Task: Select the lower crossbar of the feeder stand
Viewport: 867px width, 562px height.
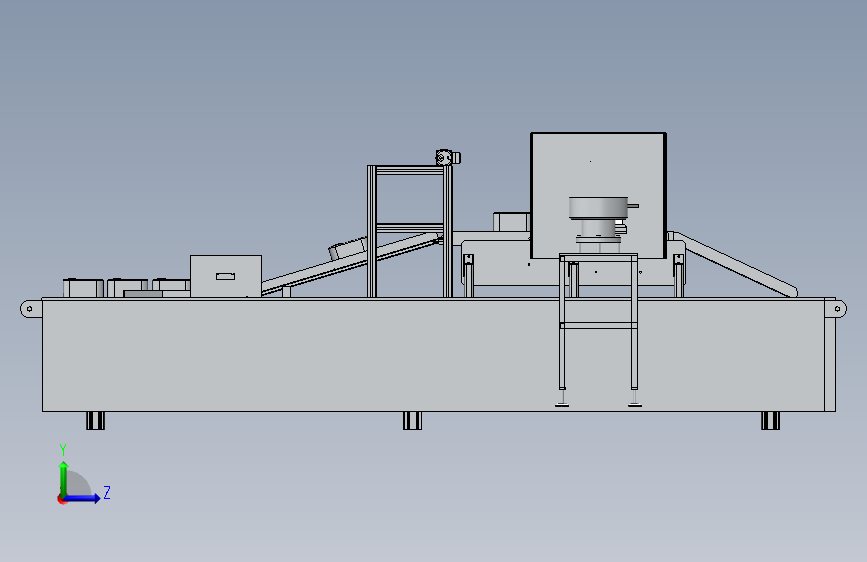Action: (598, 325)
